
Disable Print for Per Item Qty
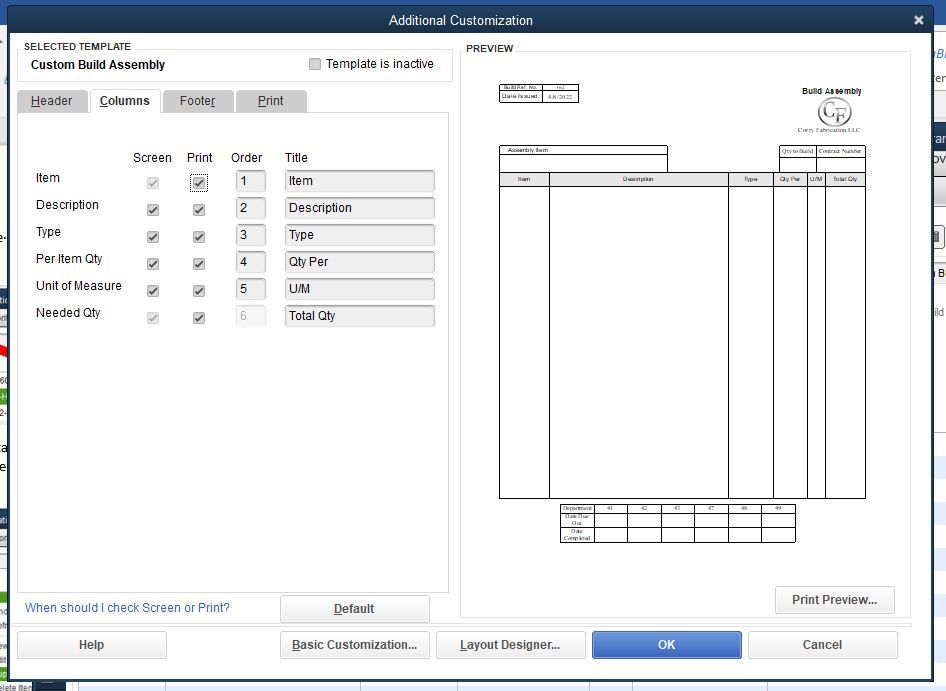click(199, 263)
